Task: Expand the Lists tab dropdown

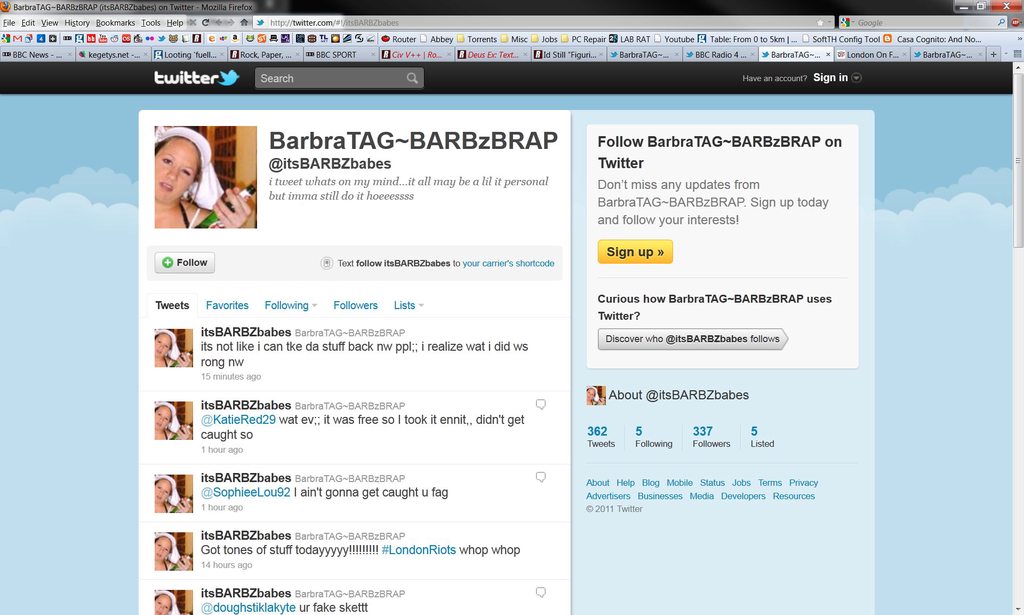Action: (x=421, y=306)
